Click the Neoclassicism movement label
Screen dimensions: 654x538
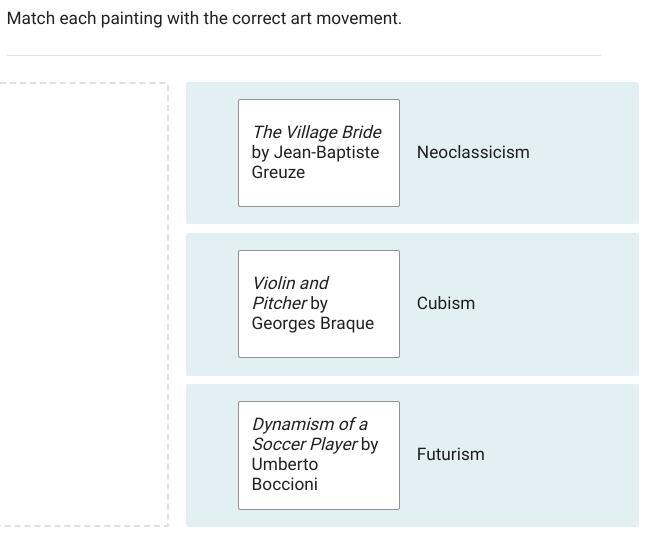(x=473, y=152)
